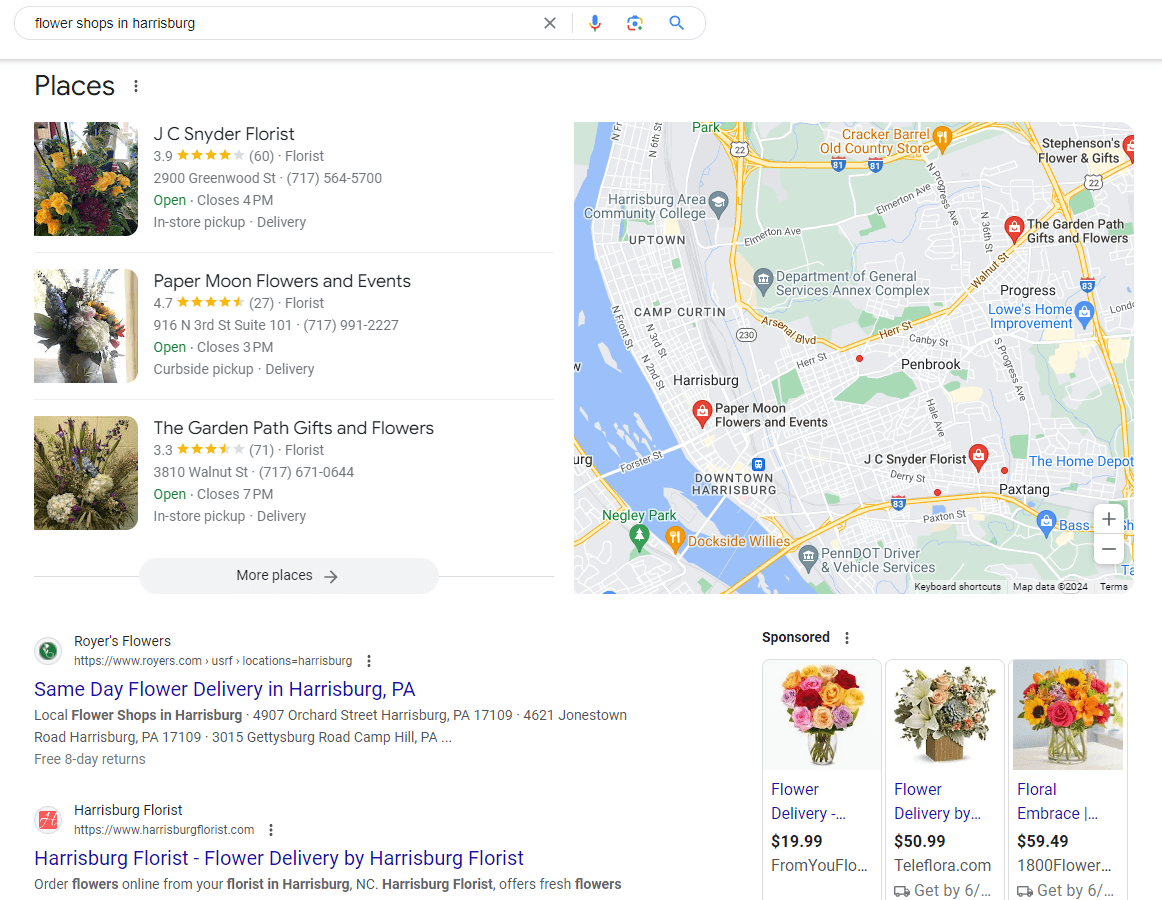Click the Cracker Barrel restaurant map marker

942,137
